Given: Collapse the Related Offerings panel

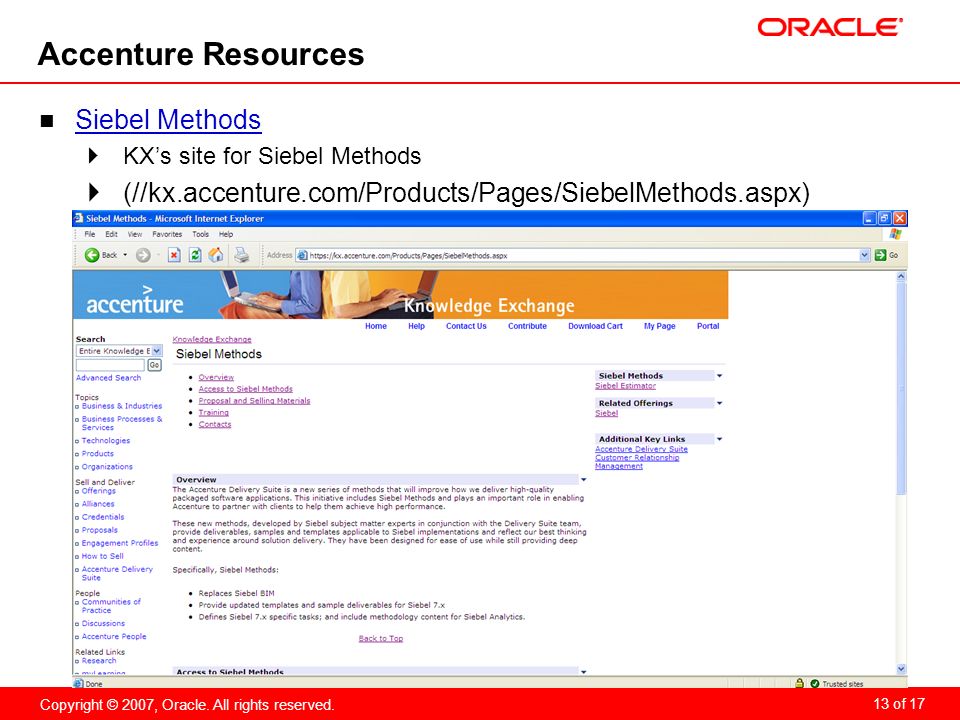Looking at the screenshot, I should tap(719, 403).
